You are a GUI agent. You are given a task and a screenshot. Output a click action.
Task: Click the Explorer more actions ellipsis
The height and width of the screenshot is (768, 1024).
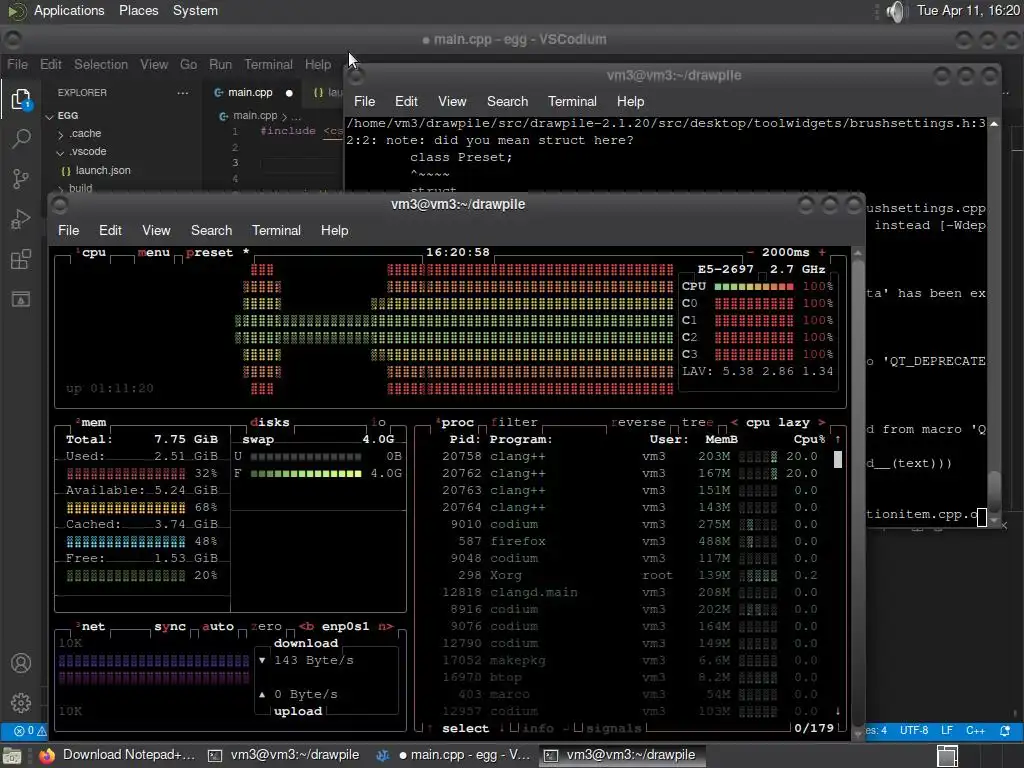[183, 93]
